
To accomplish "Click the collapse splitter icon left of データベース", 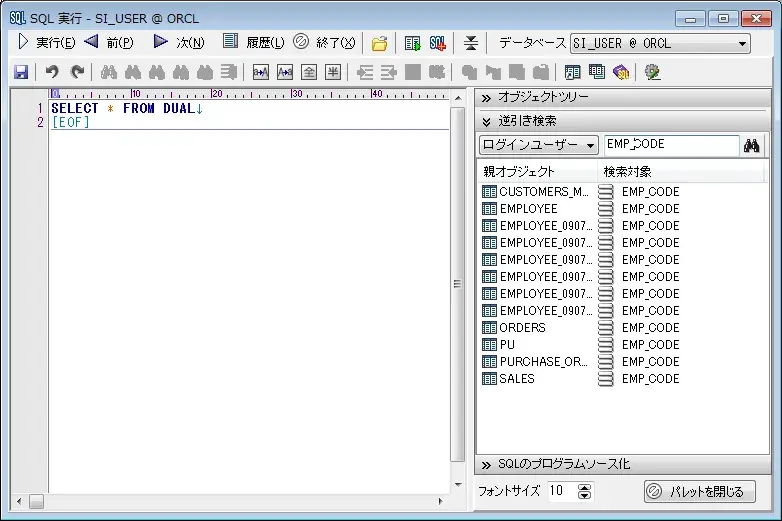I will (472, 43).
